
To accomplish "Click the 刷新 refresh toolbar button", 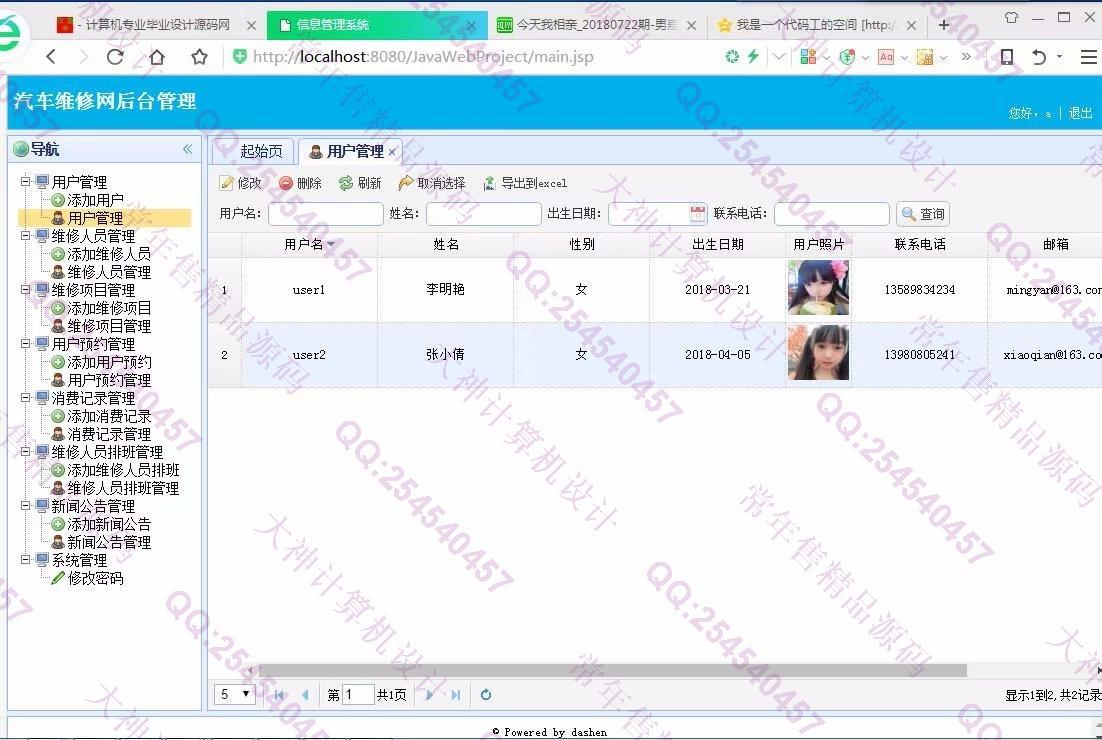I will [x=360, y=183].
